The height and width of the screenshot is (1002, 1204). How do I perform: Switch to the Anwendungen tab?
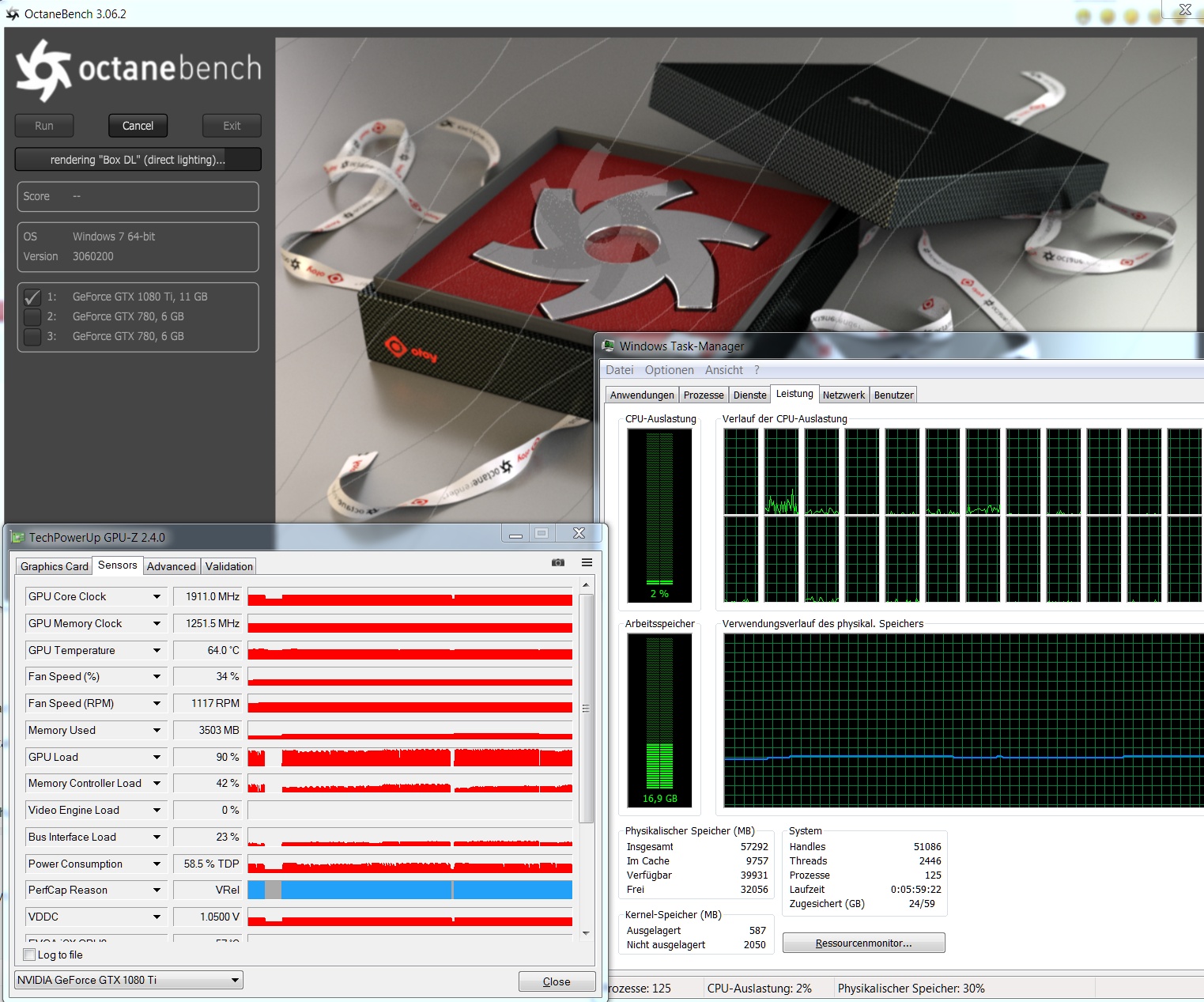pyautogui.click(x=642, y=395)
